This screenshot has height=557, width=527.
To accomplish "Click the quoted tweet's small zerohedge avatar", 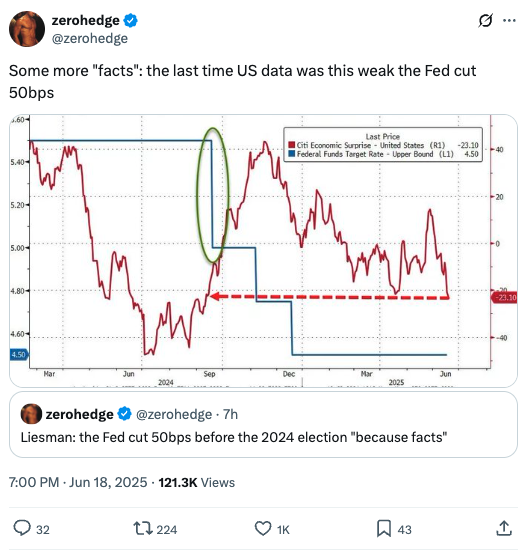I will point(31,414).
